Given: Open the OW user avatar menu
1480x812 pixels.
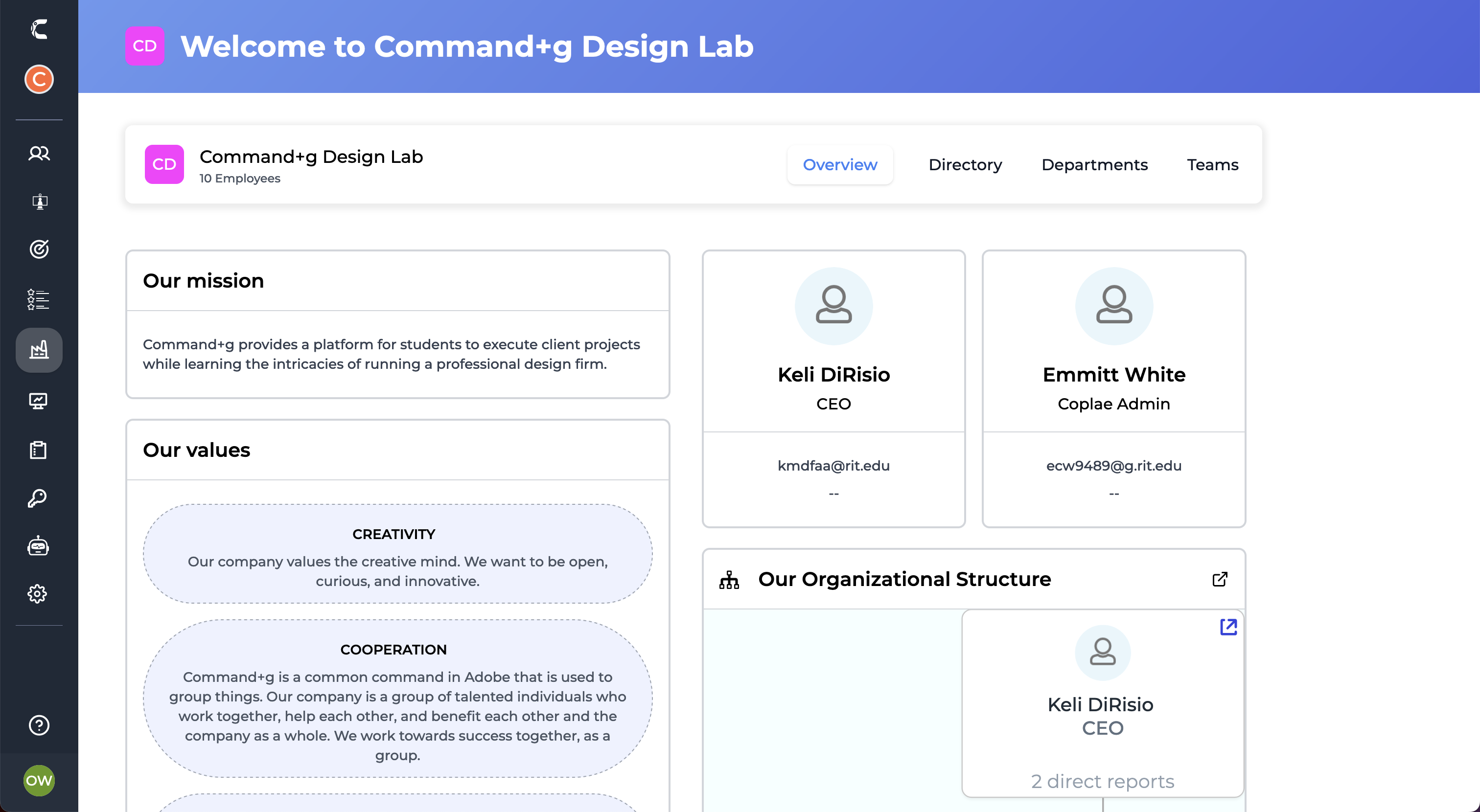Looking at the screenshot, I should (39, 780).
